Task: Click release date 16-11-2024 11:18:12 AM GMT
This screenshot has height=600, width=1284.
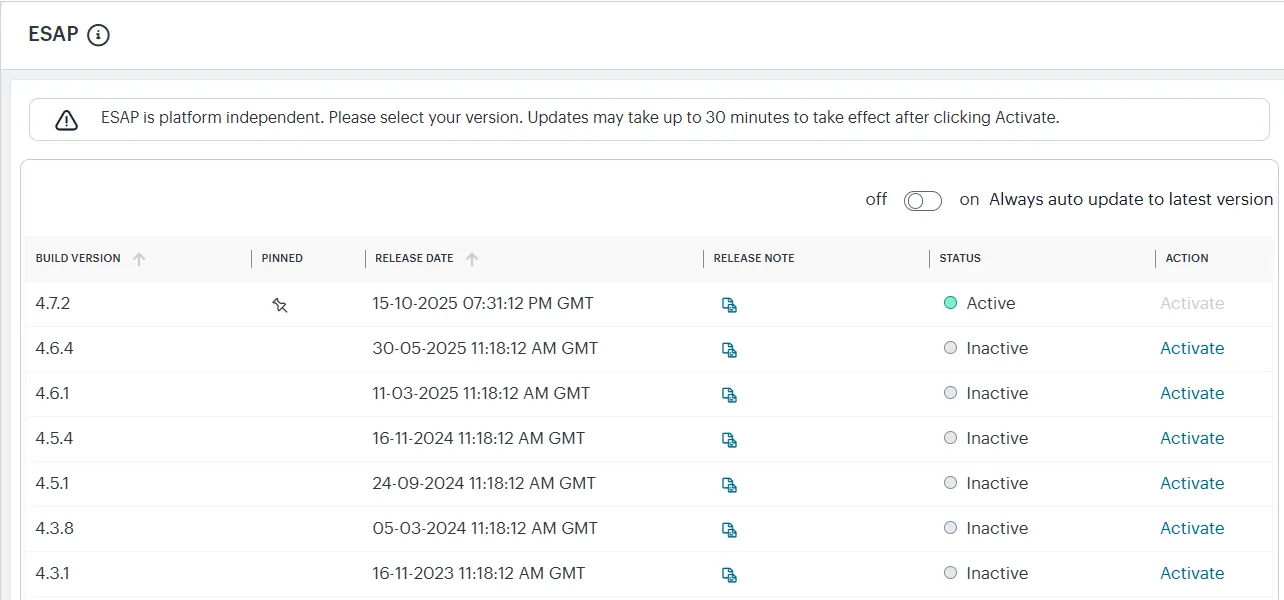Action: (x=479, y=438)
